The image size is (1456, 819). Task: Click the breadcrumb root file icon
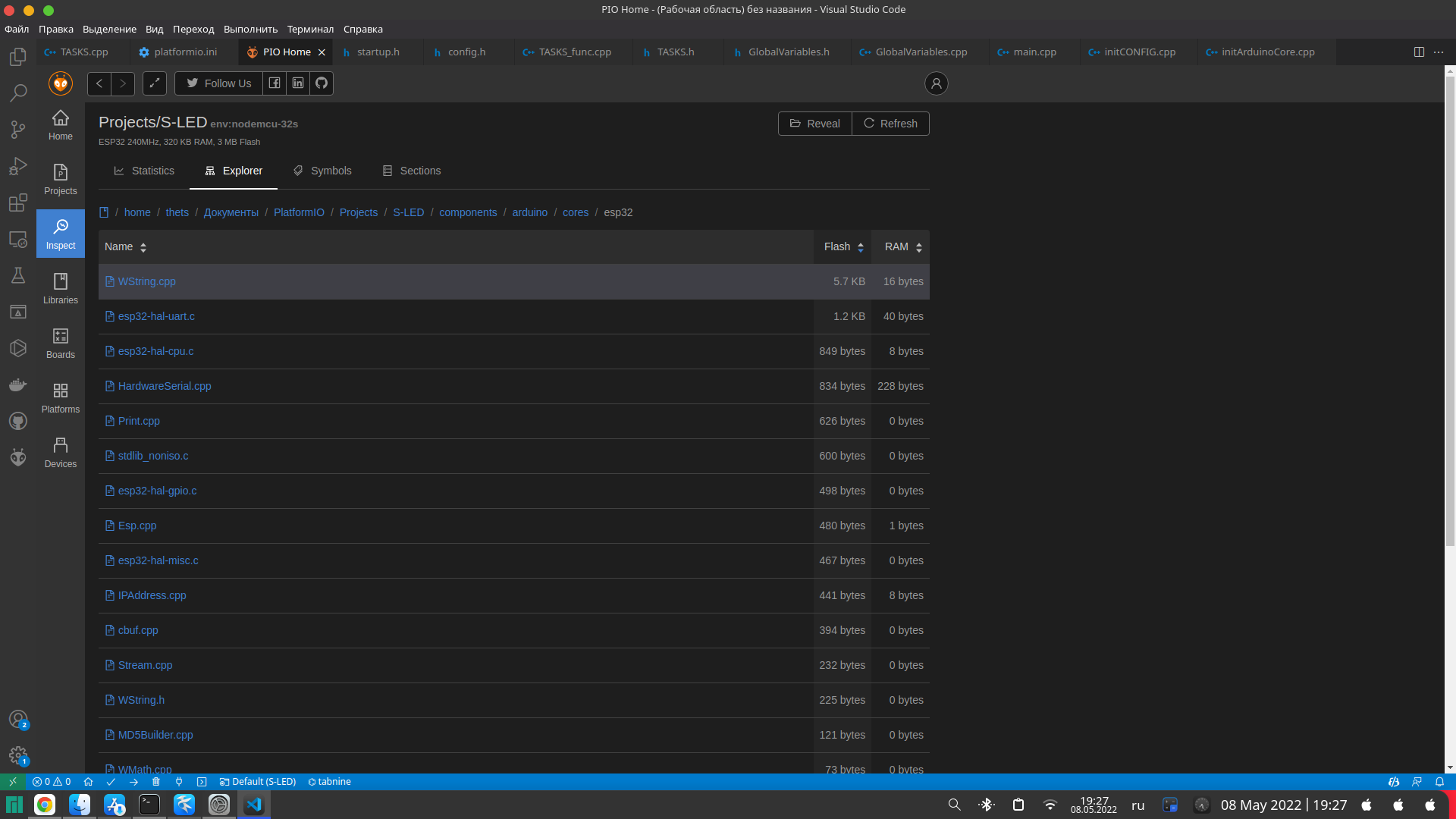pyautogui.click(x=104, y=212)
